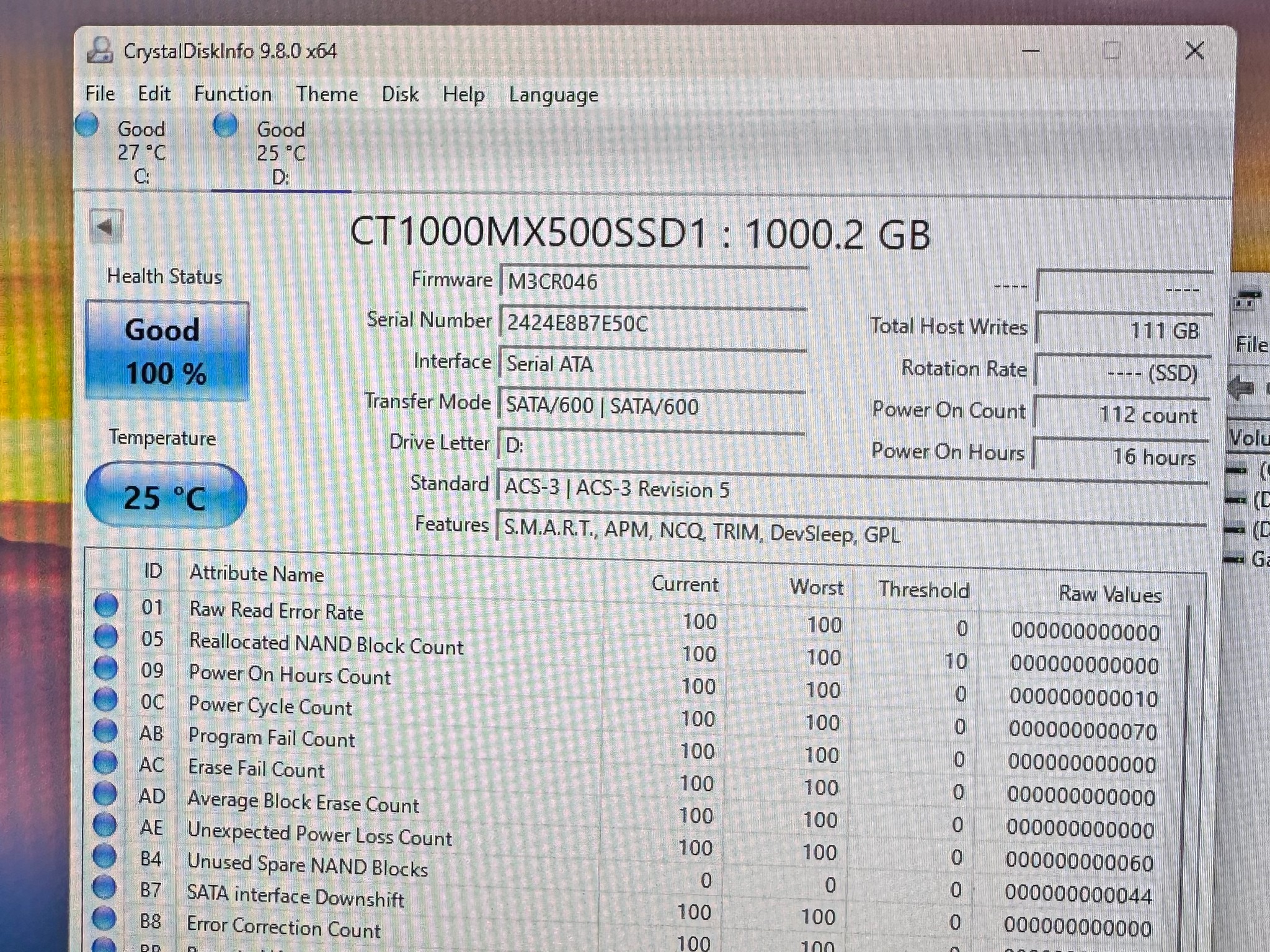Select the Program Fail Count row text
This screenshot has height=952, width=1270.
coord(271,737)
